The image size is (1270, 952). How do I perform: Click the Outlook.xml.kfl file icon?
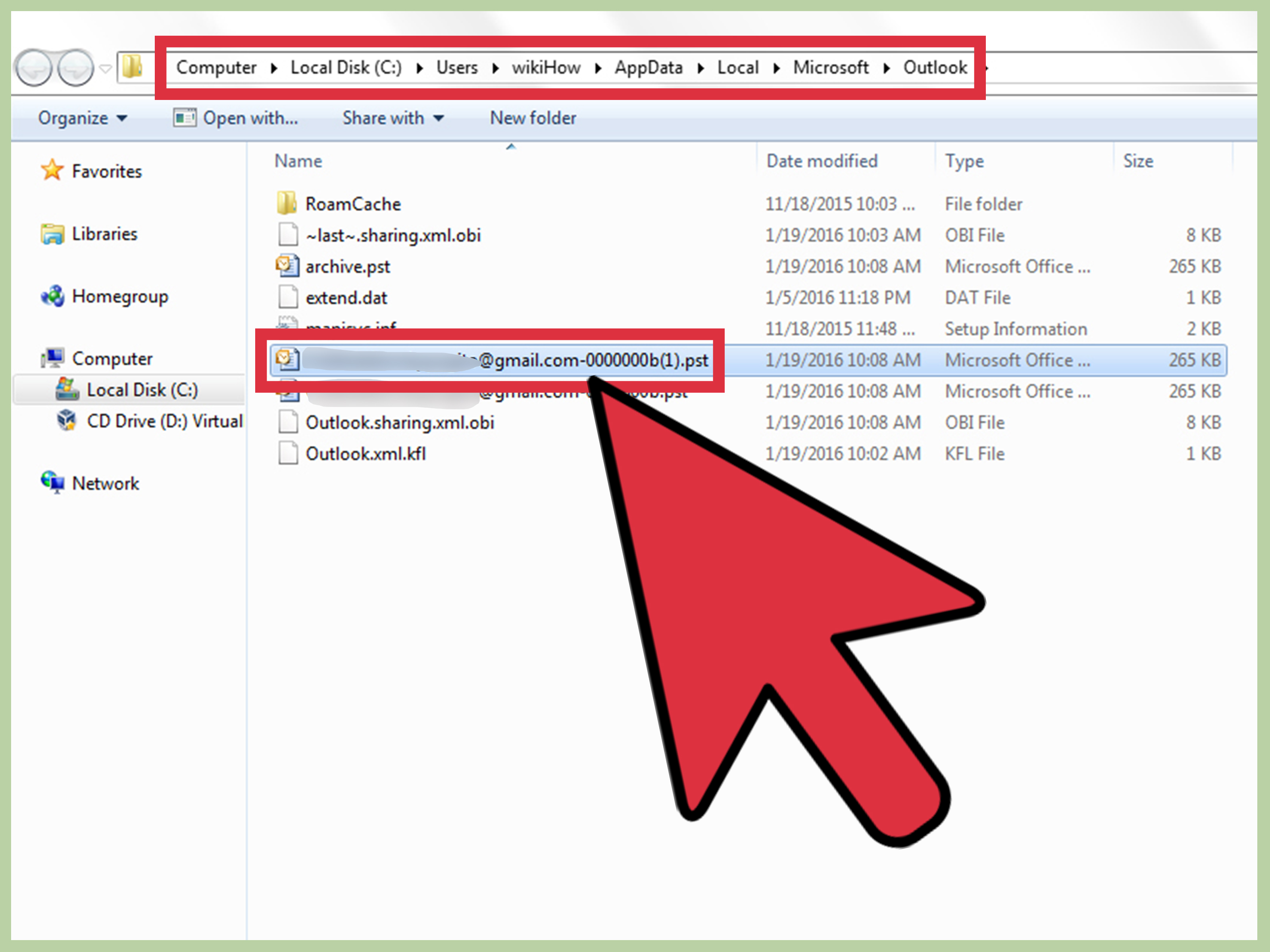(x=288, y=453)
